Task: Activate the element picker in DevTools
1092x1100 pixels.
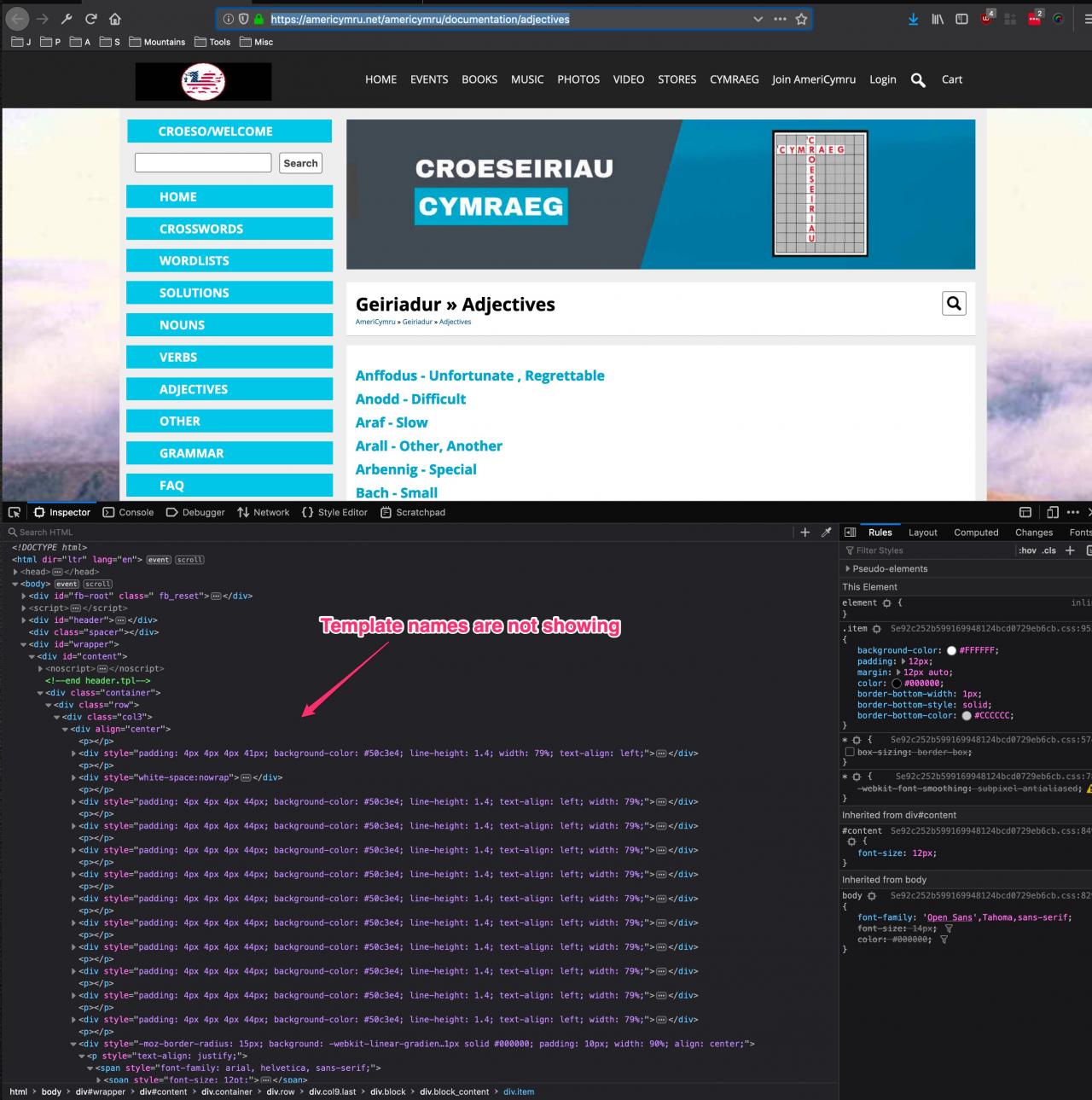Action: point(15,512)
